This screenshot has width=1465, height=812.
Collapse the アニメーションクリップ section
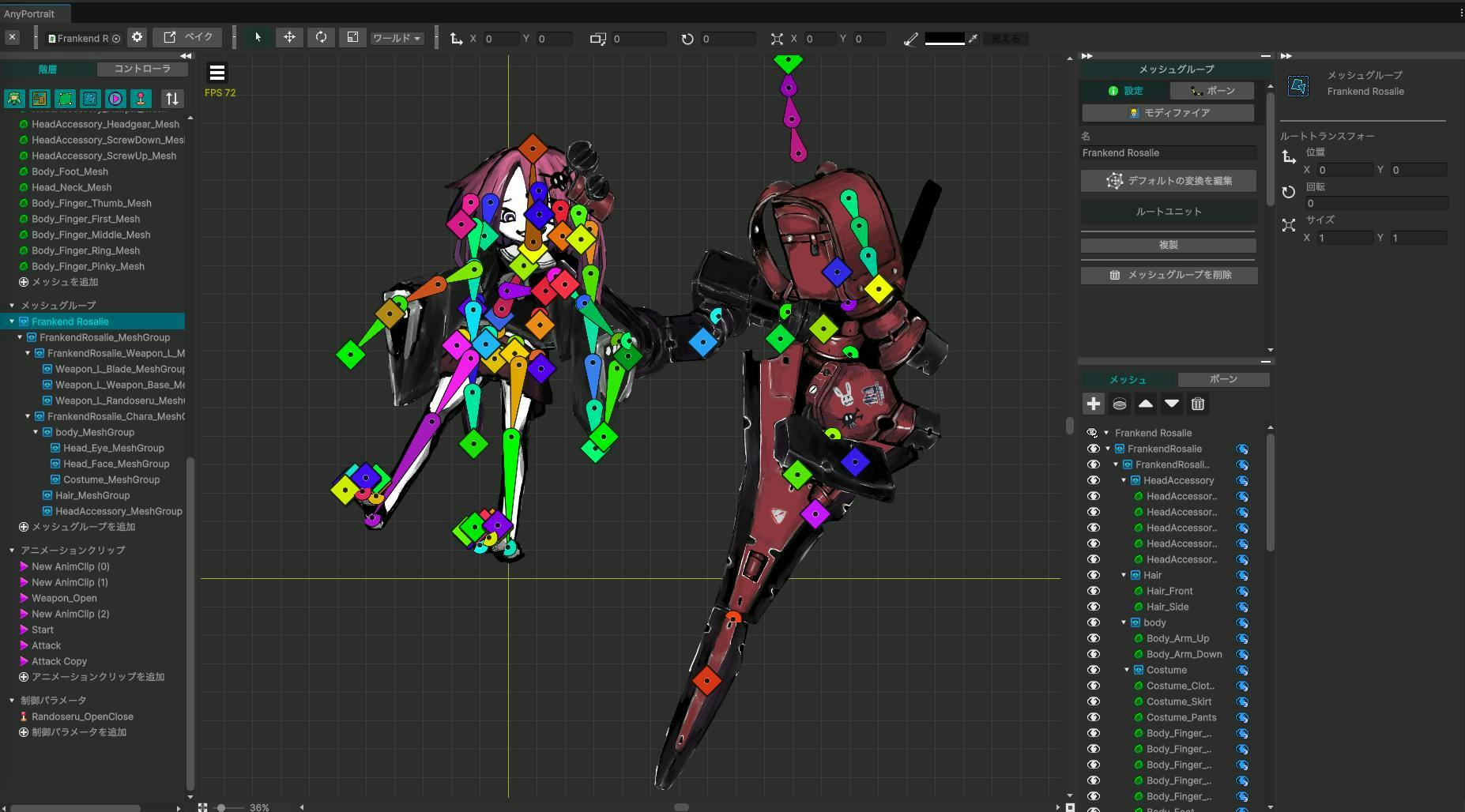[x=12, y=551]
